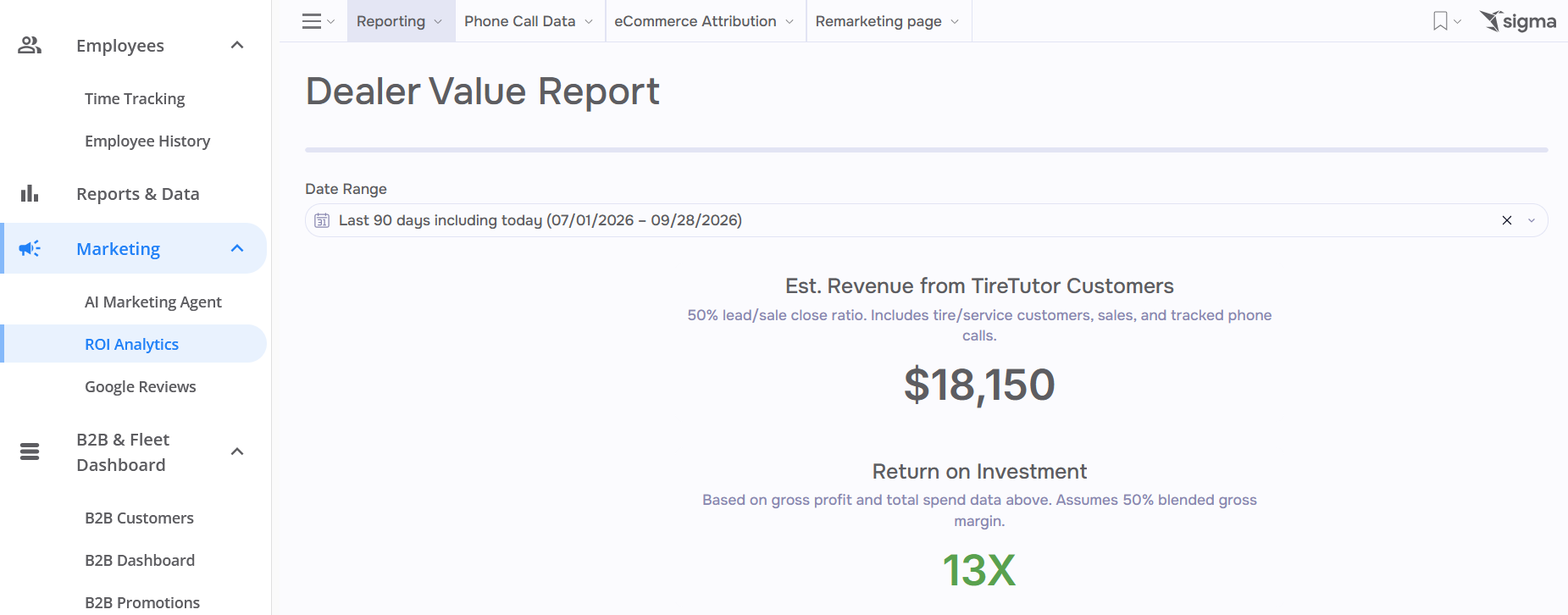Image resolution: width=1568 pixels, height=615 pixels.
Task: Click the Sigma logo
Action: pyautogui.click(x=1518, y=21)
